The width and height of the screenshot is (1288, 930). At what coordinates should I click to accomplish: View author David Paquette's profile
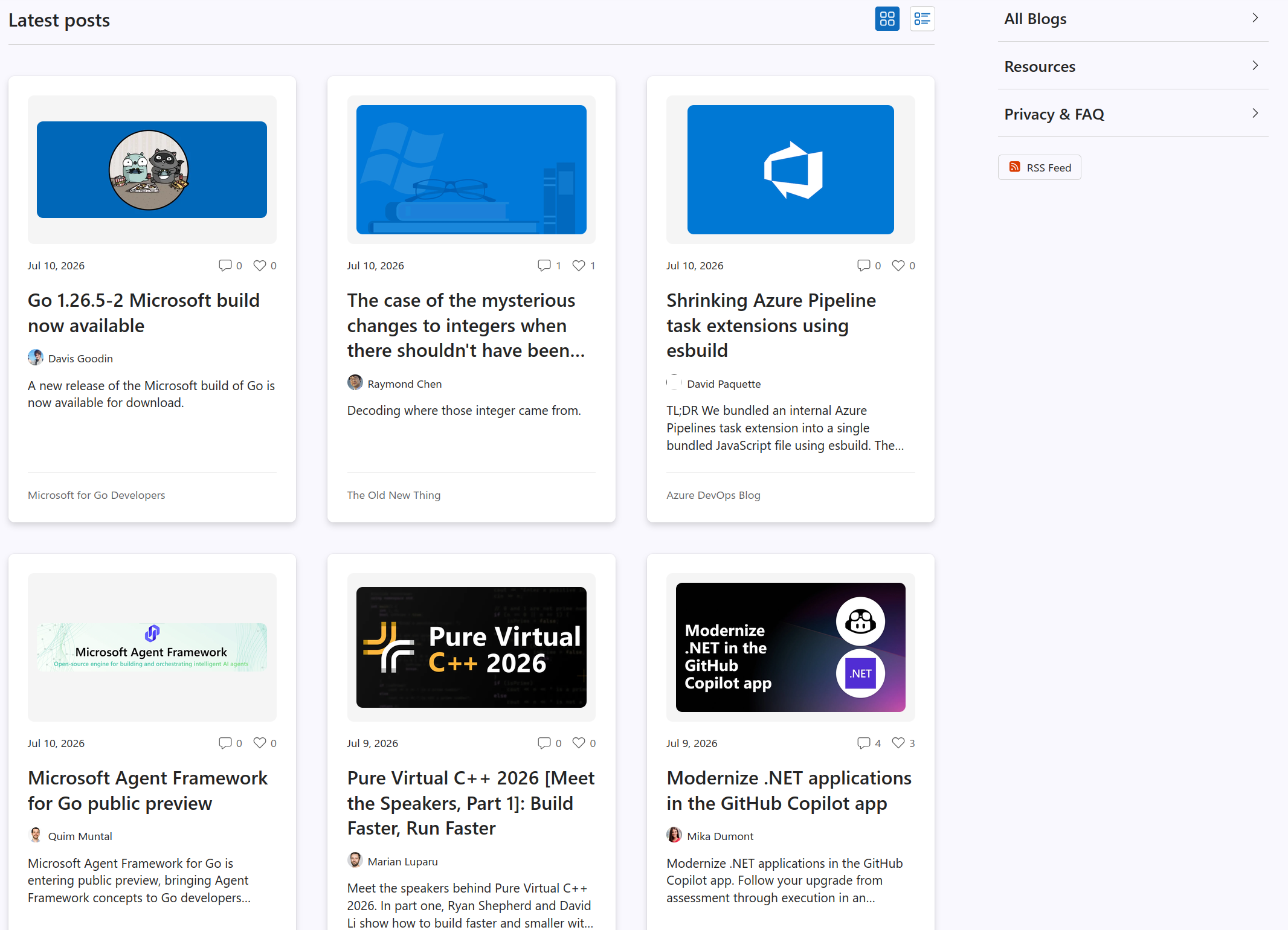[x=724, y=383]
